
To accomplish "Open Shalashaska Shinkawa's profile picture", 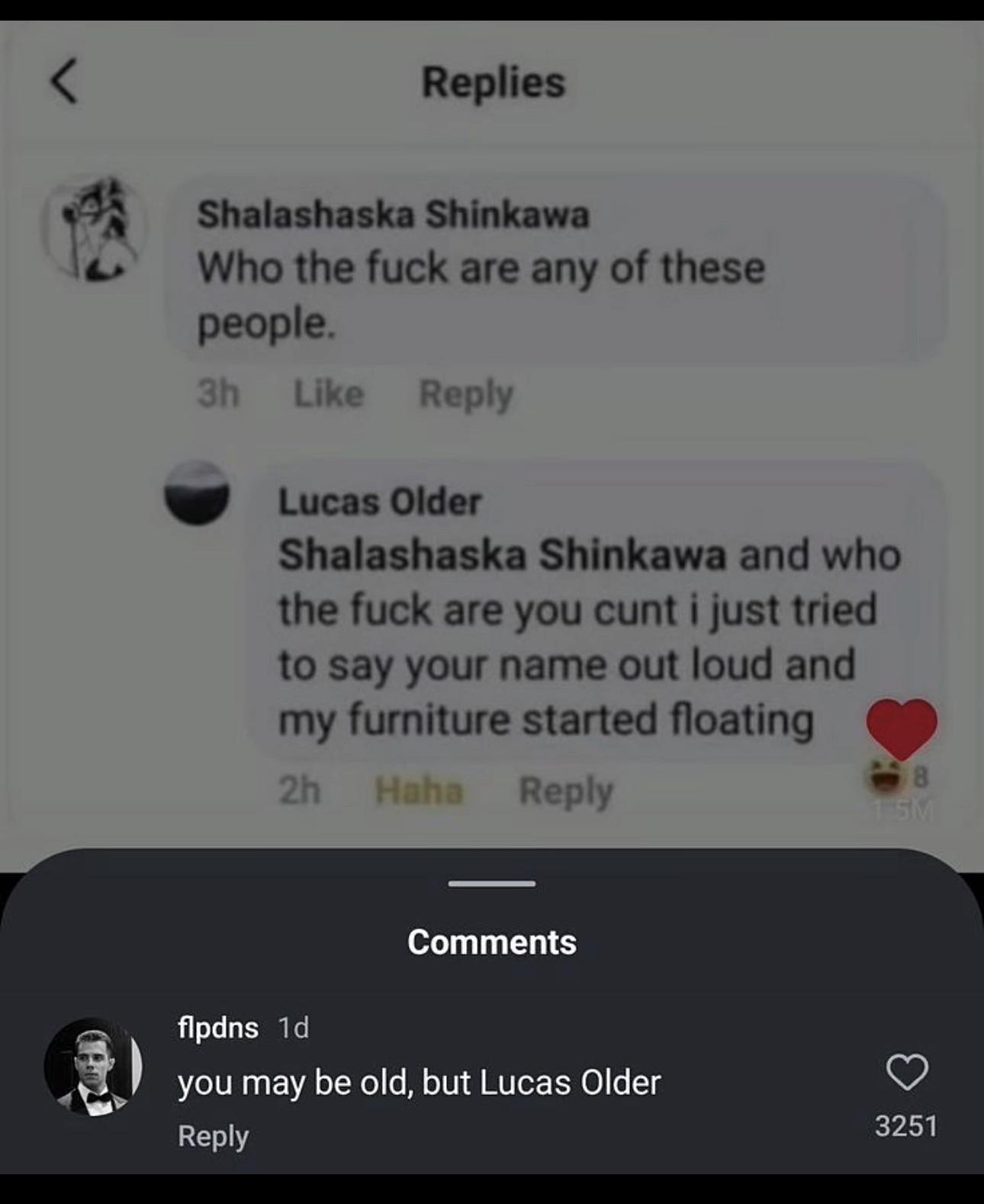I will [93, 227].
